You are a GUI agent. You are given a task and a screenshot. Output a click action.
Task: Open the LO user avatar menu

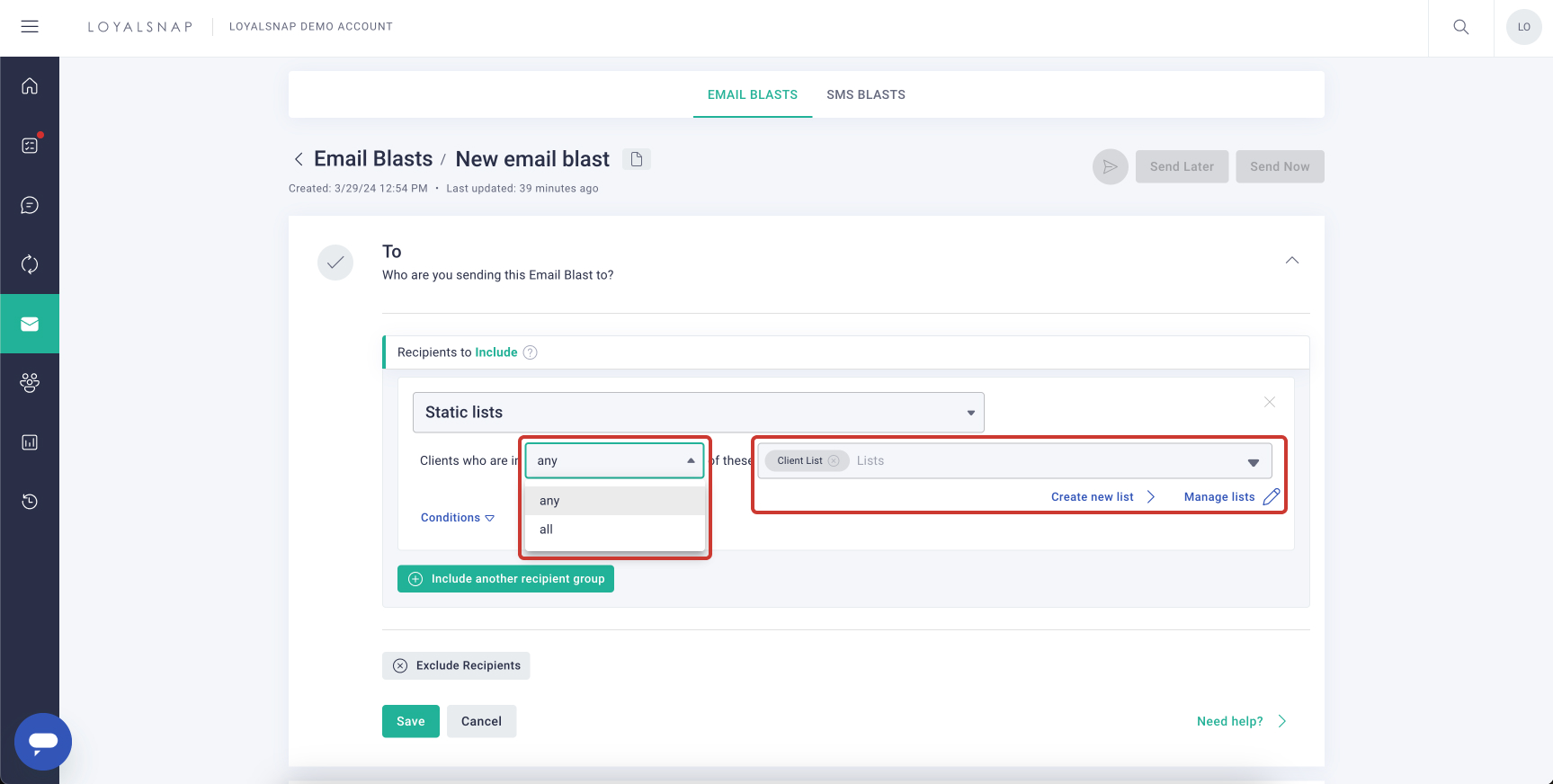[x=1524, y=27]
